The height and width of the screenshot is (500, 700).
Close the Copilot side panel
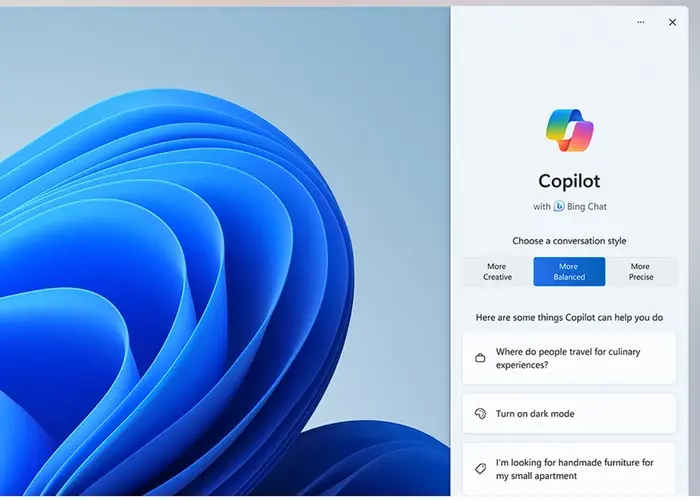672,22
